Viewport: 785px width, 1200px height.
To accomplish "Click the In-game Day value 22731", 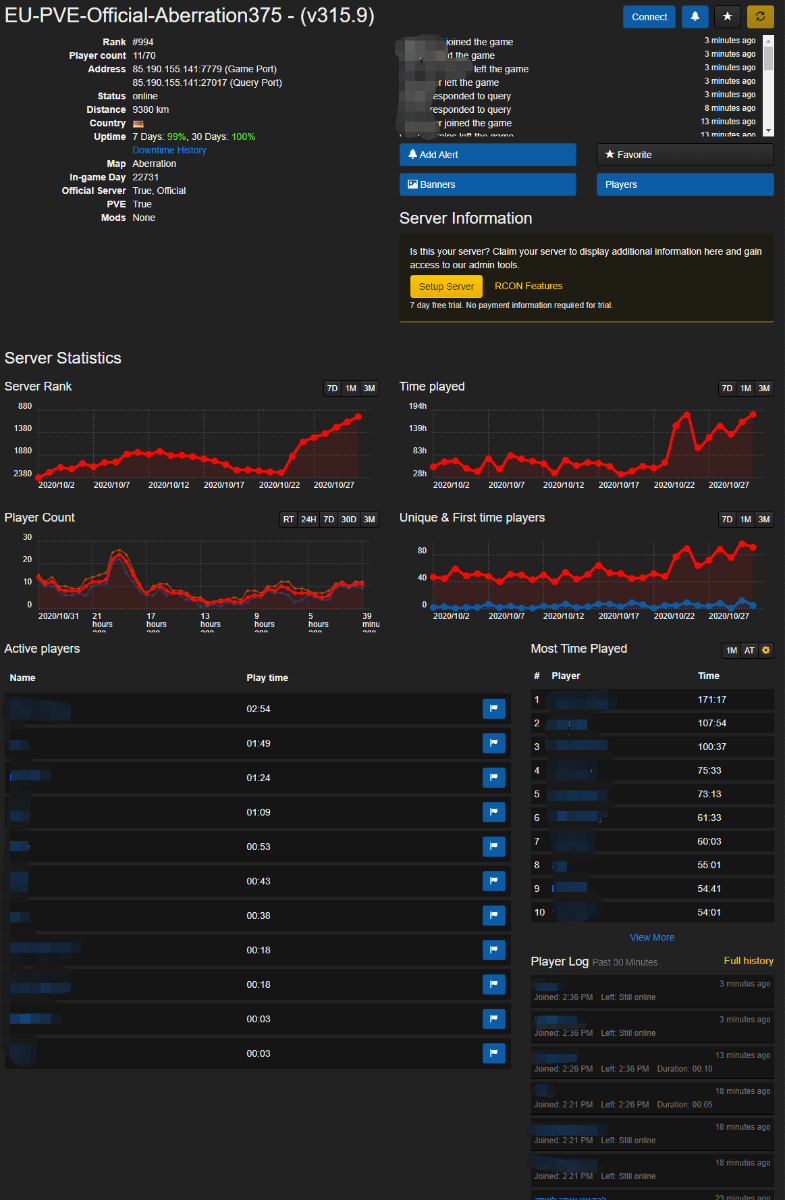I will (x=145, y=177).
